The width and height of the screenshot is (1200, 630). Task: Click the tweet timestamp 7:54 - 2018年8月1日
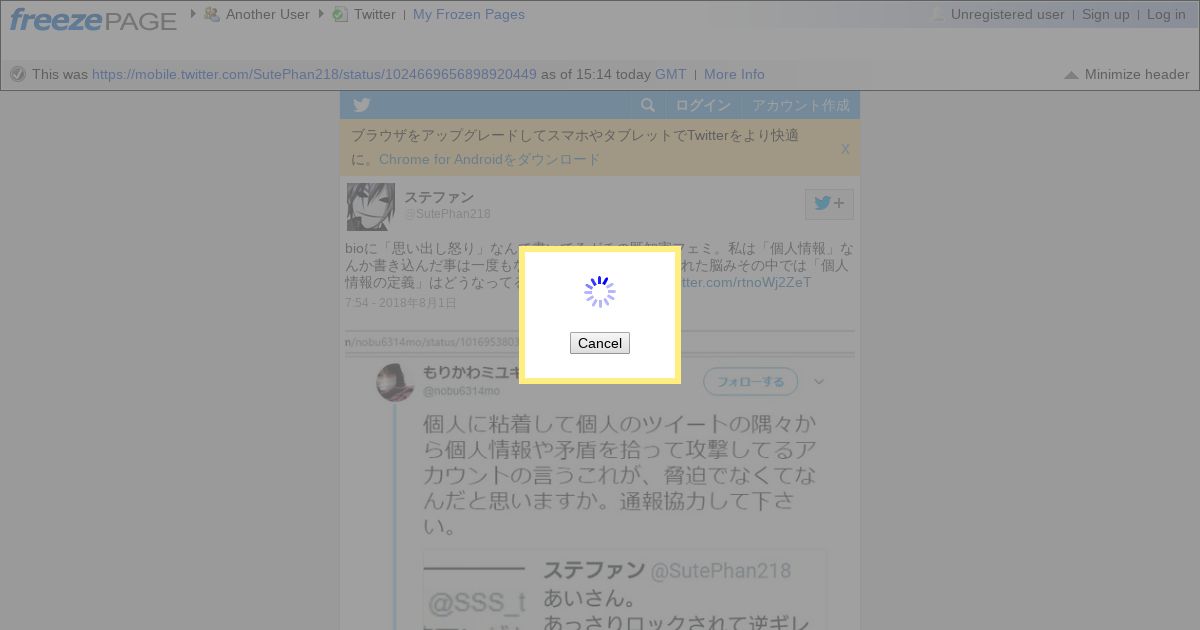tap(401, 303)
